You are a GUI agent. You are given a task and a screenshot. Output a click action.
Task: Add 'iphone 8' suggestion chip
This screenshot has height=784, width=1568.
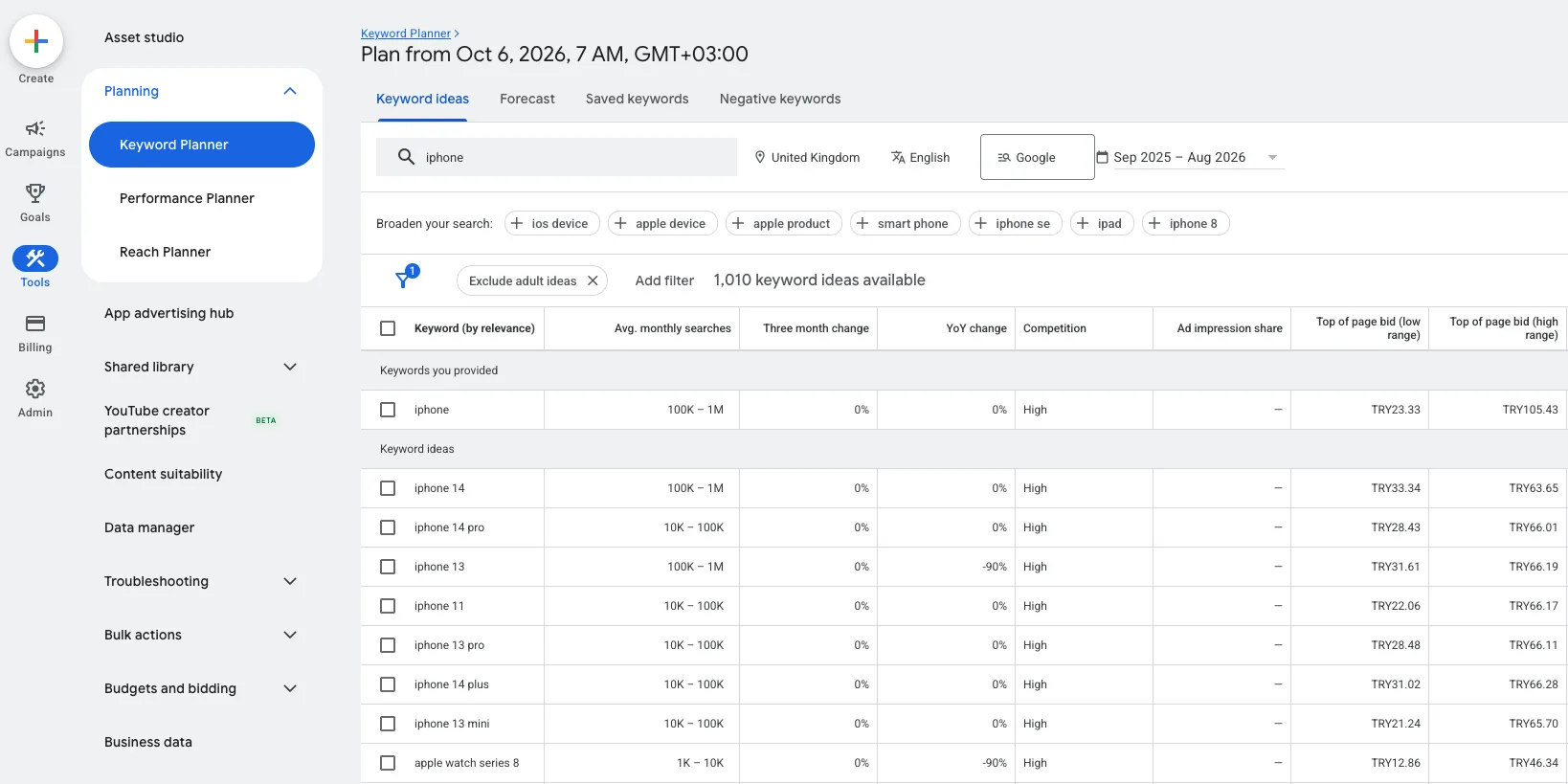click(1185, 223)
